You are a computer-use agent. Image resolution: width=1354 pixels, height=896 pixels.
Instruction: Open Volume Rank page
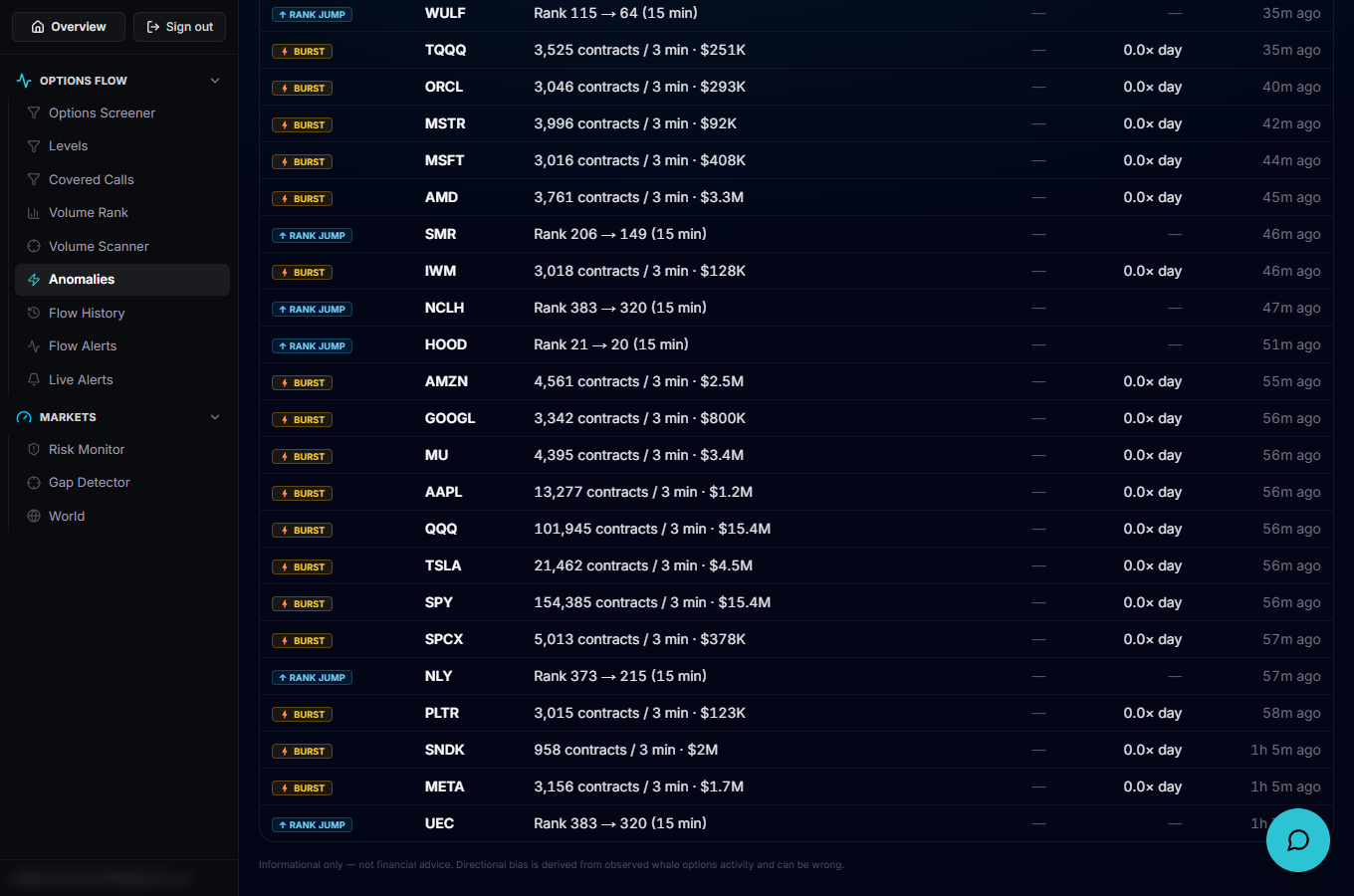pos(122,213)
